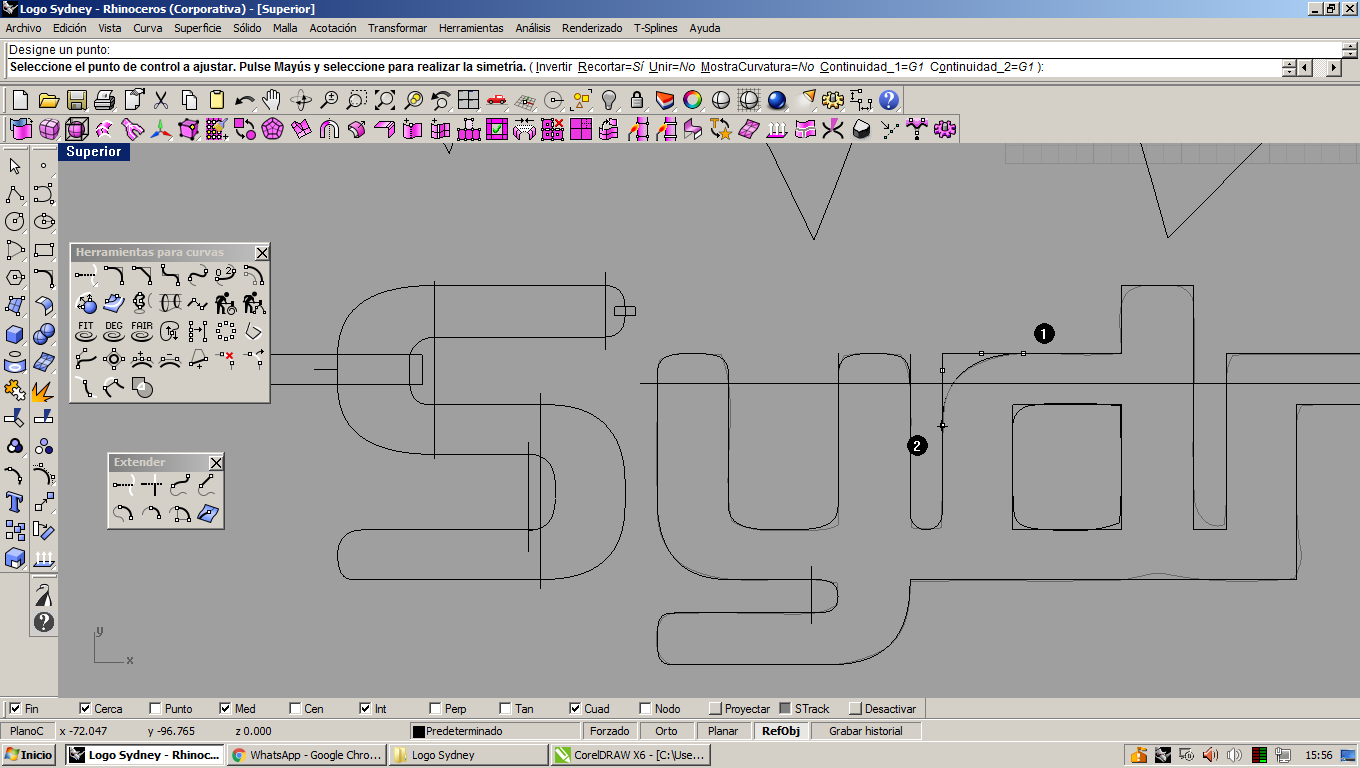Image resolution: width=1360 pixels, height=768 pixels.
Task: Open the Predeterminado layer selector in status bar
Action: coord(495,731)
